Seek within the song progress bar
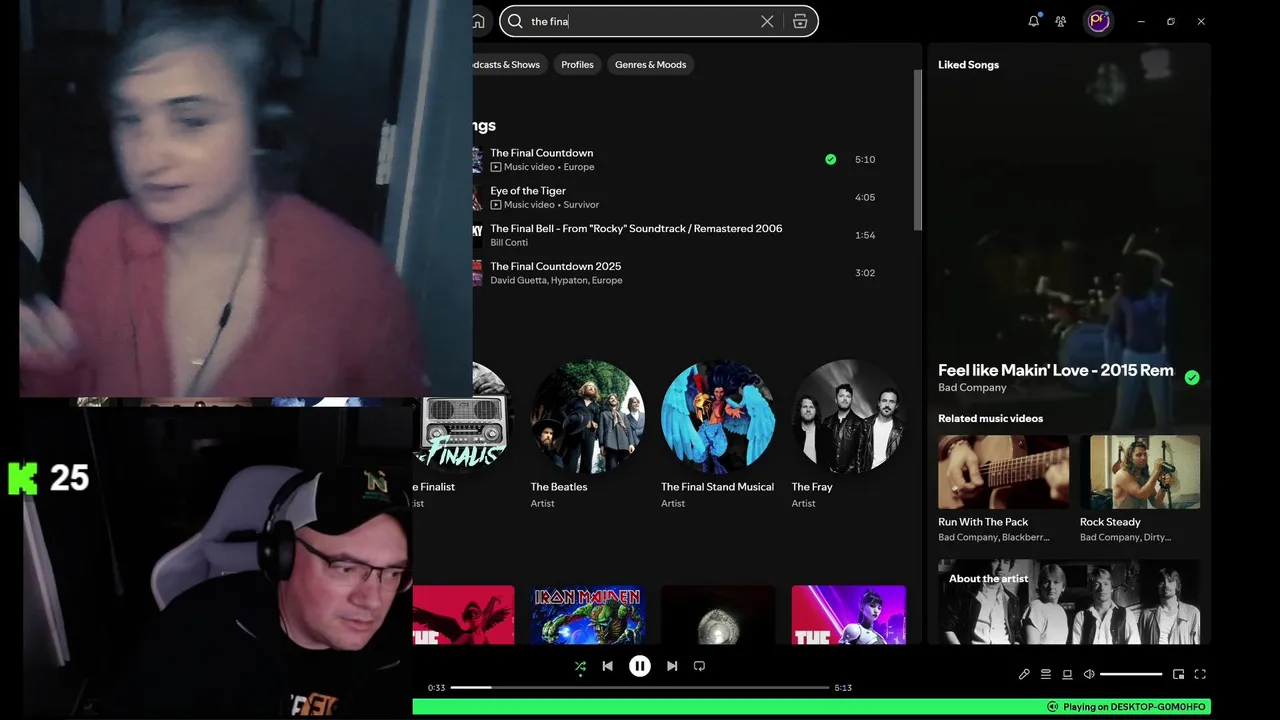 point(640,688)
